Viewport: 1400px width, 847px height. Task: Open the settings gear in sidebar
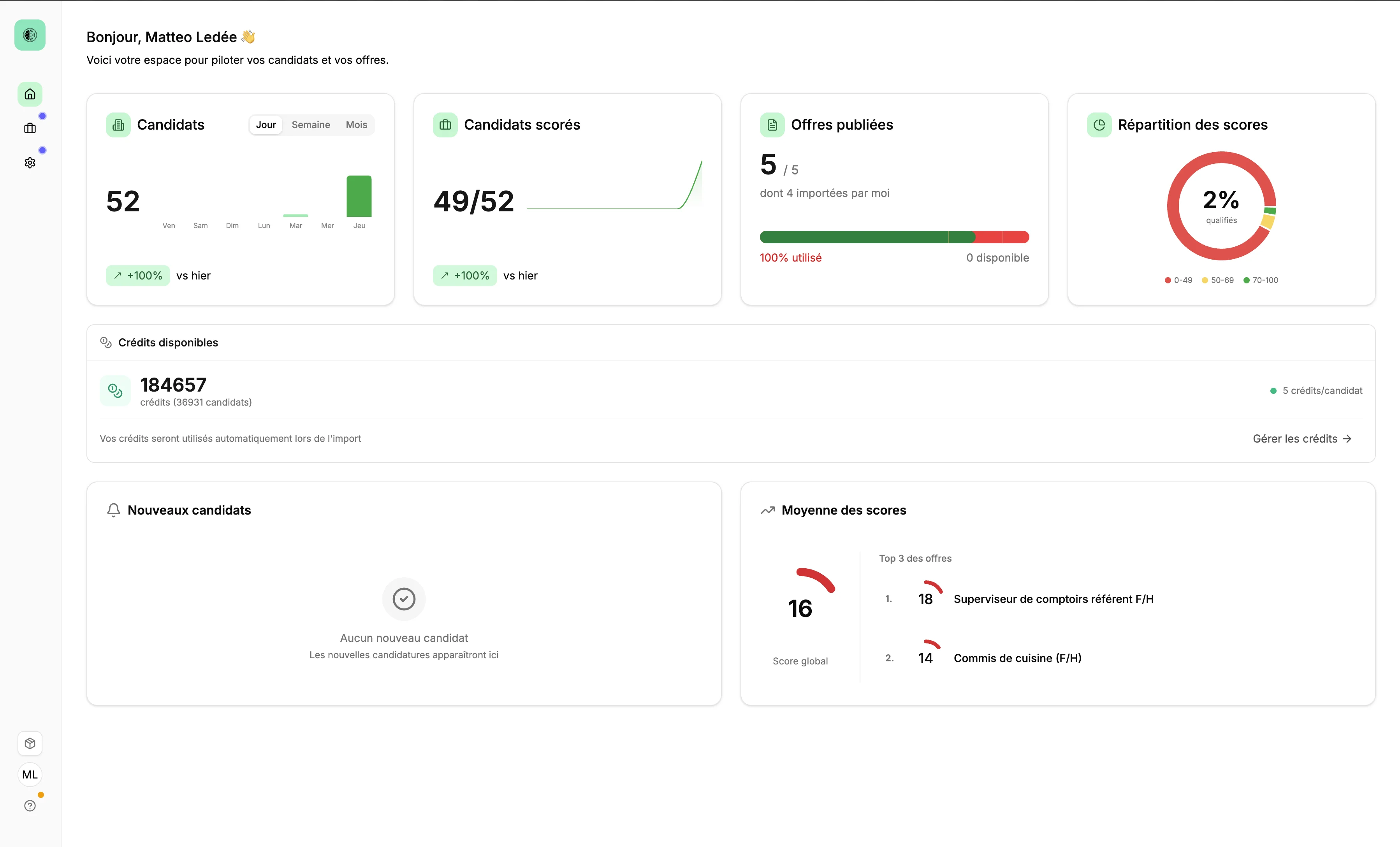[x=30, y=163]
